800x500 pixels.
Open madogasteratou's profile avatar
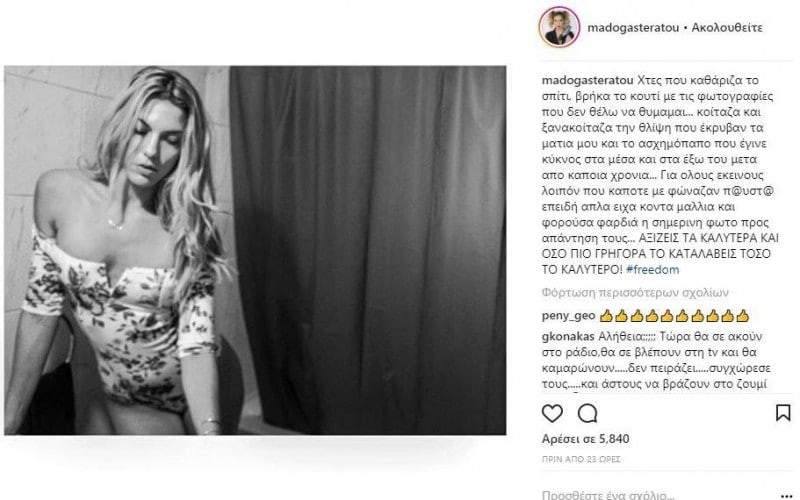click(559, 27)
